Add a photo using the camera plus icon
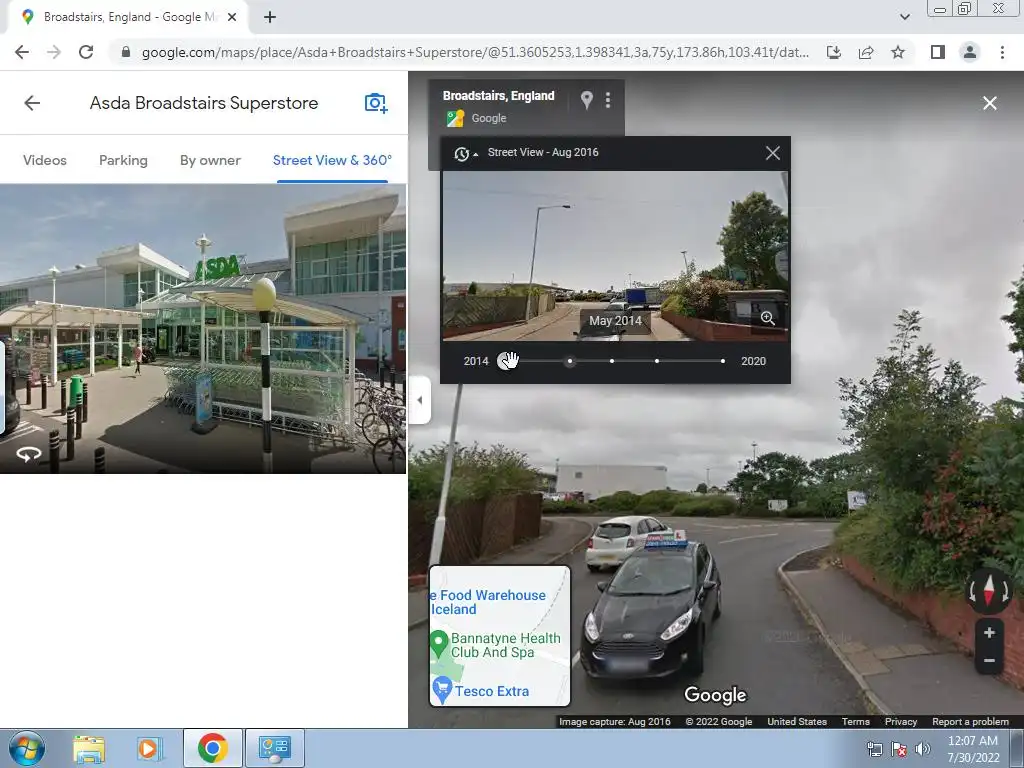Viewport: 1024px width, 768px height. coord(376,103)
